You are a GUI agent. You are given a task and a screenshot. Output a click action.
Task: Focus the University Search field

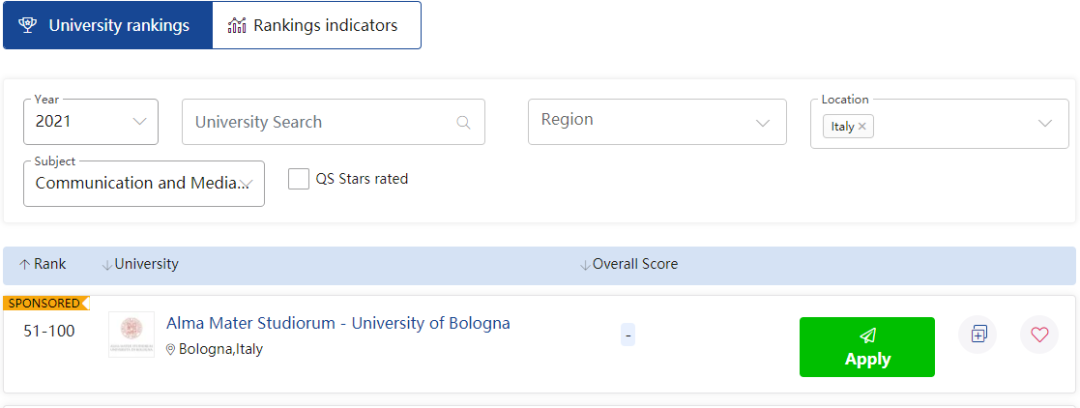click(x=320, y=122)
